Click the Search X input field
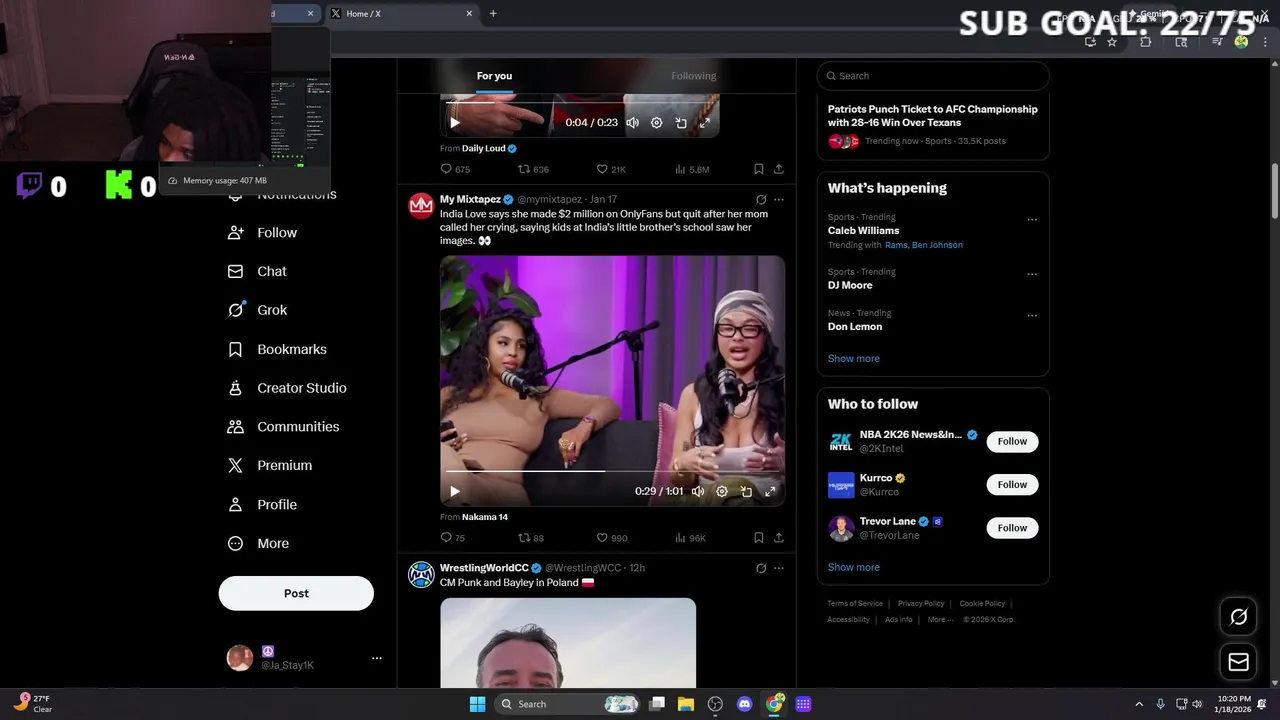Screen dimensions: 1280x720 click(x=933, y=76)
